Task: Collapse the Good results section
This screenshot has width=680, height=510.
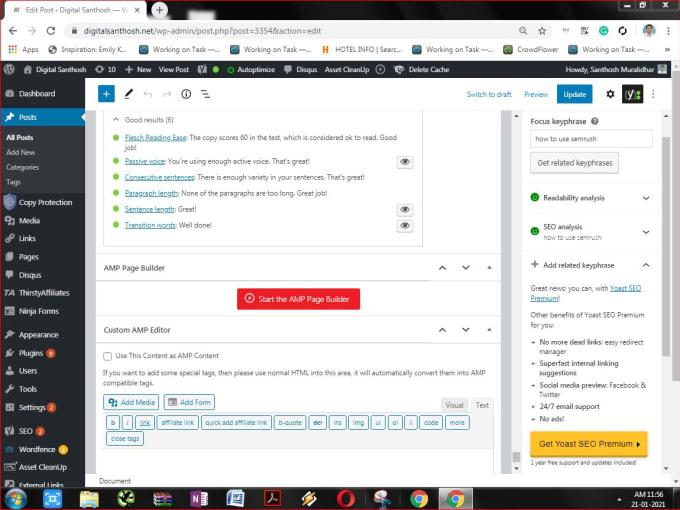Action: (116, 119)
